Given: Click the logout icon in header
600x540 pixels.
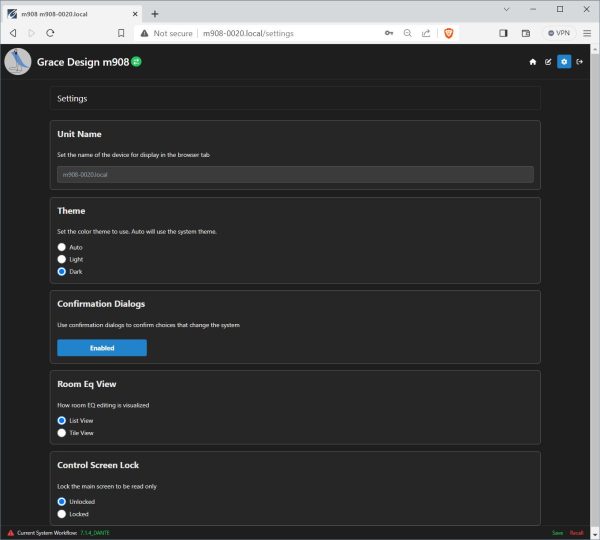Looking at the screenshot, I should (x=579, y=62).
